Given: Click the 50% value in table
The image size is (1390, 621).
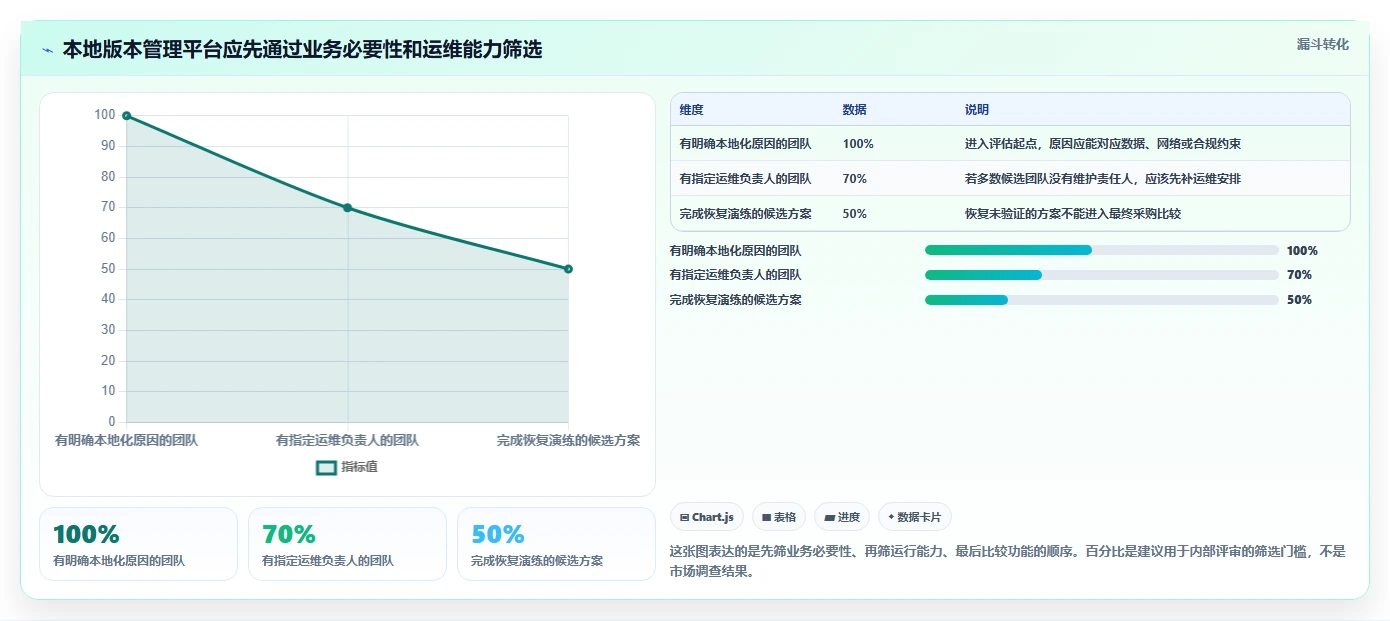Looking at the screenshot, I should tap(855, 214).
